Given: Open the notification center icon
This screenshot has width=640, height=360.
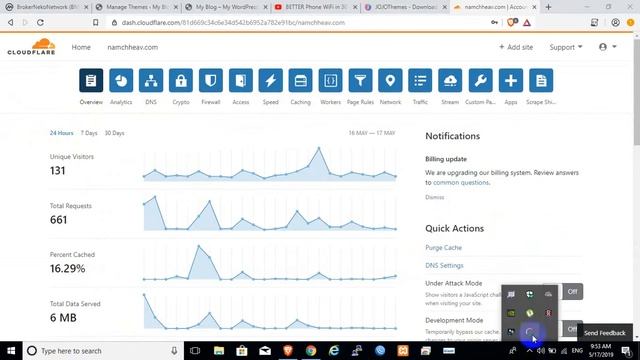Looking at the screenshot, I should click(626, 351).
